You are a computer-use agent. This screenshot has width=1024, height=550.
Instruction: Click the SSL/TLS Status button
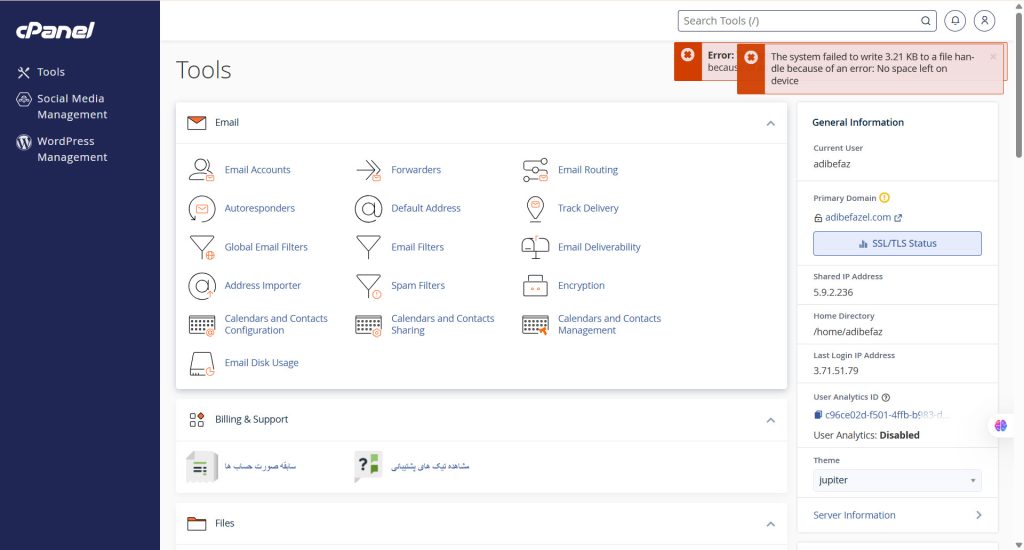click(897, 243)
